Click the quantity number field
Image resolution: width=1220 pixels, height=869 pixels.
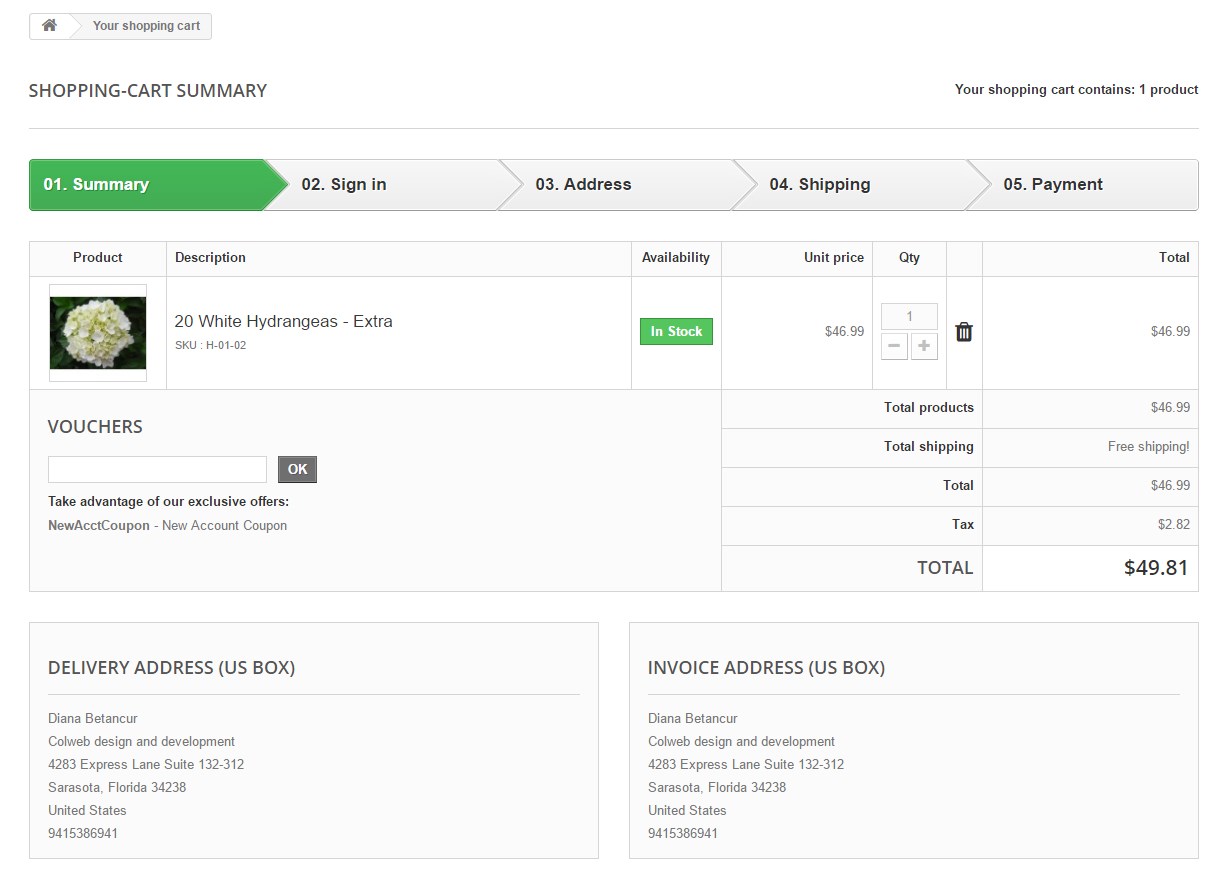[x=909, y=317]
